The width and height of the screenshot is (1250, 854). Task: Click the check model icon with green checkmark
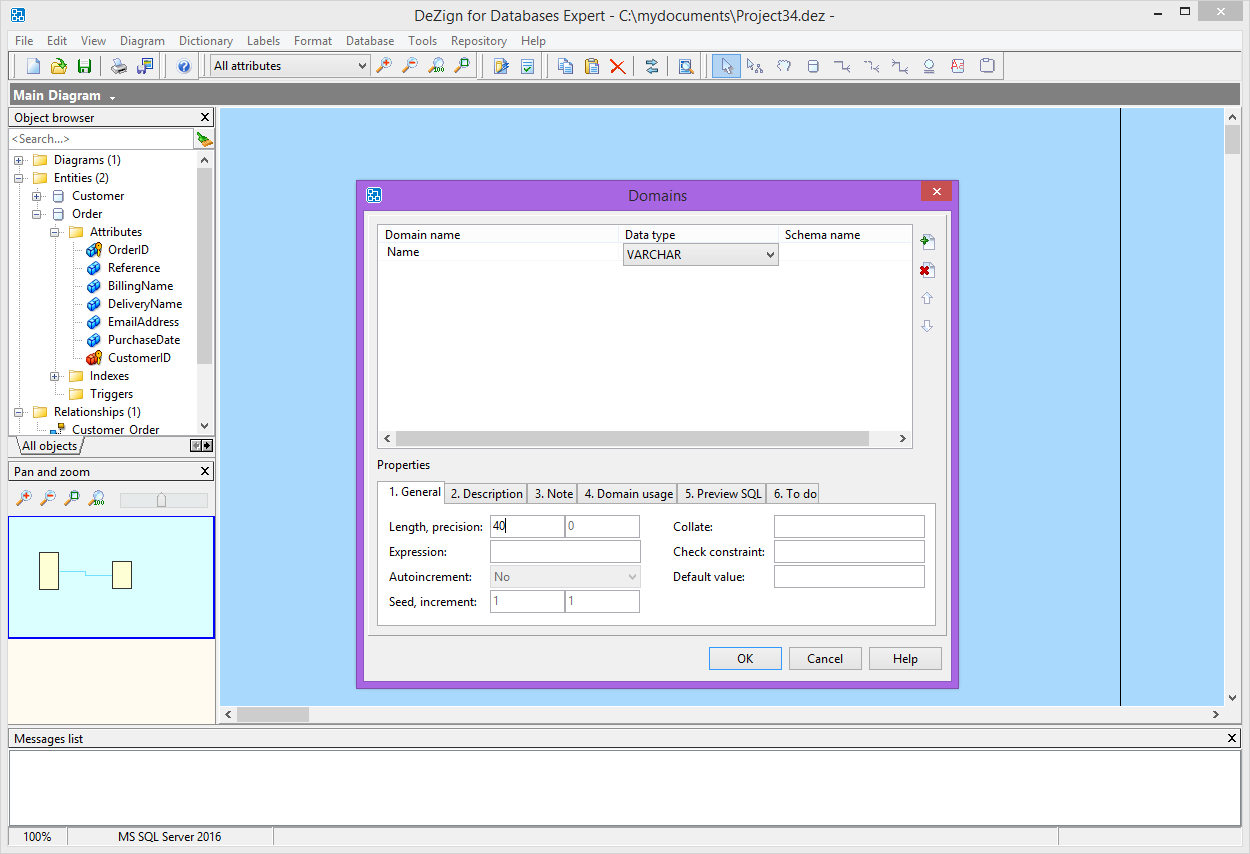click(x=527, y=66)
